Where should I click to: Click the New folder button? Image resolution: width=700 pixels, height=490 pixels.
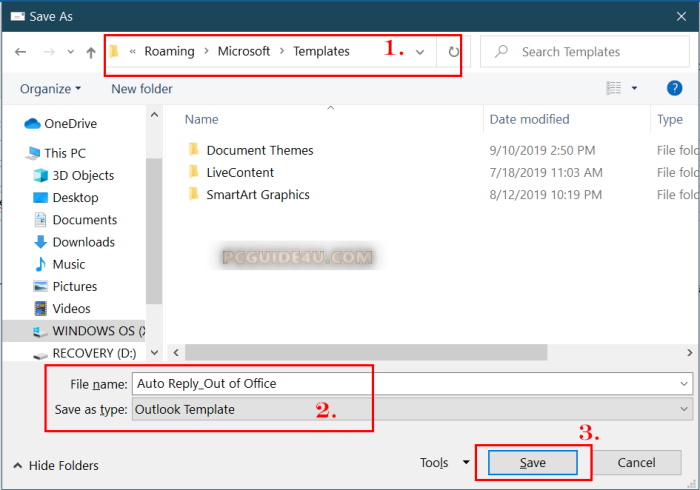(142, 89)
